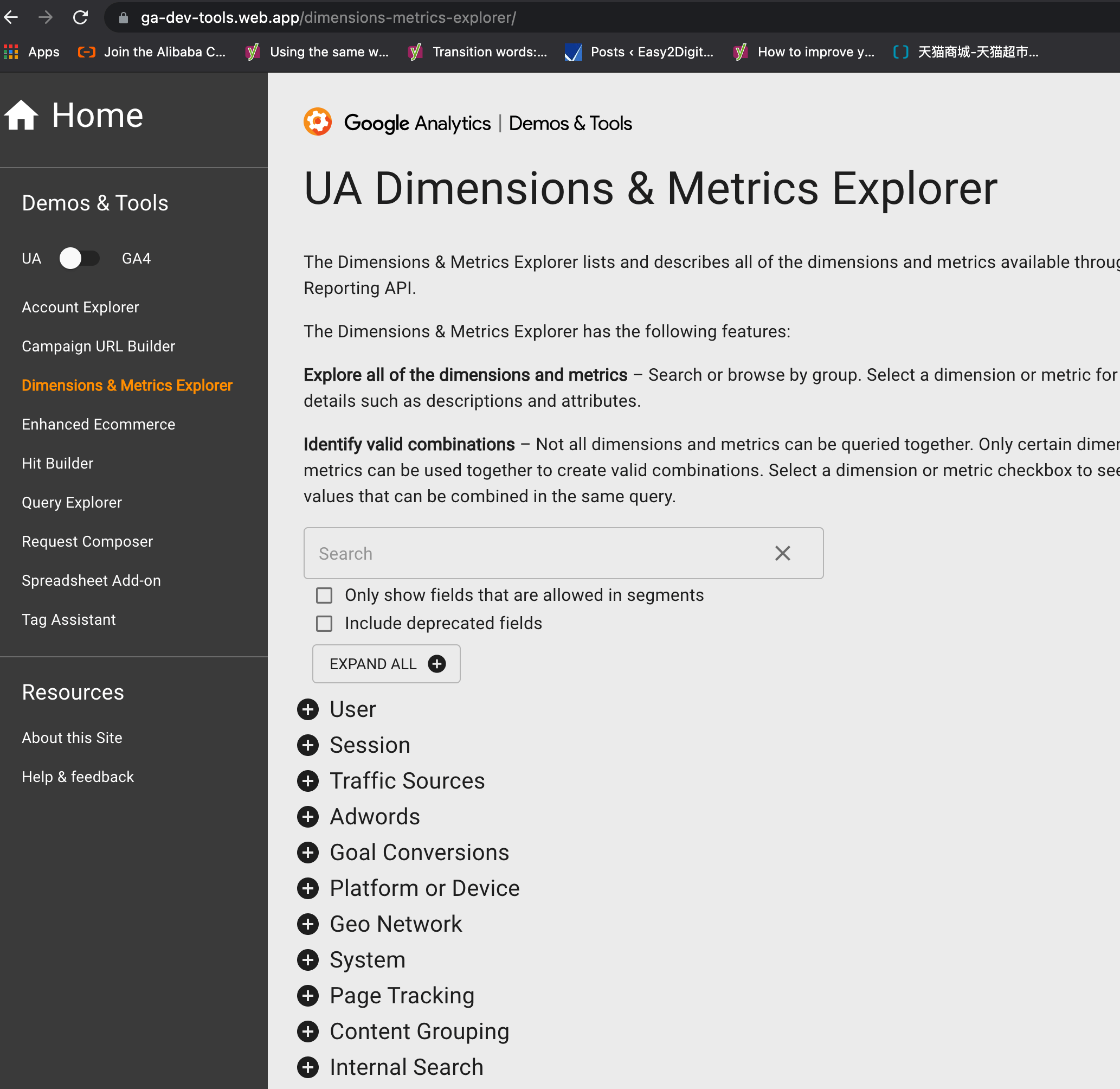Click the browser forward arrow
1120x1089 pixels.
coord(45,17)
